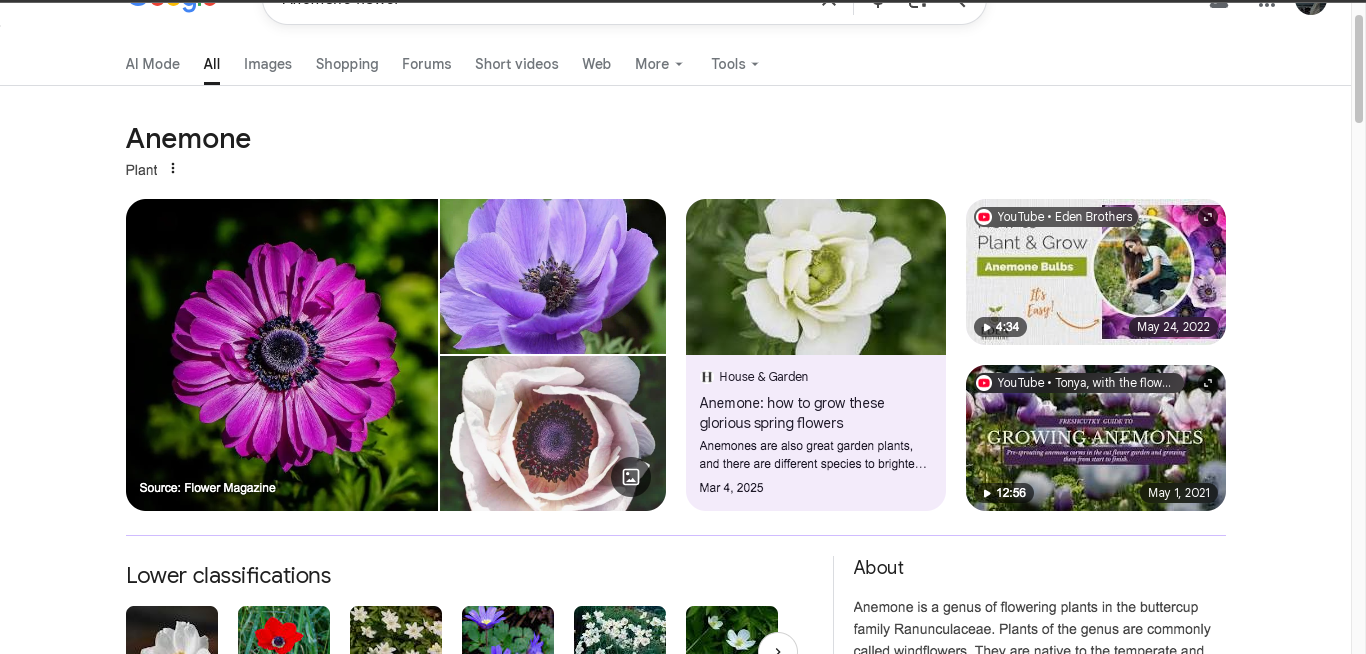Expand the Growing Anemones video preview
This screenshot has width=1366, height=654.
click(1208, 383)
